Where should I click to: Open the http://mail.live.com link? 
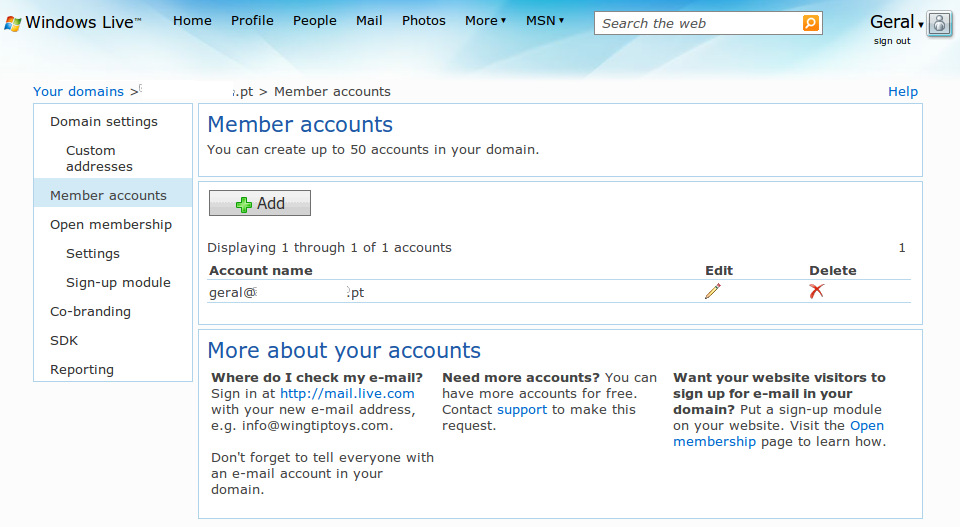[347, 394]
